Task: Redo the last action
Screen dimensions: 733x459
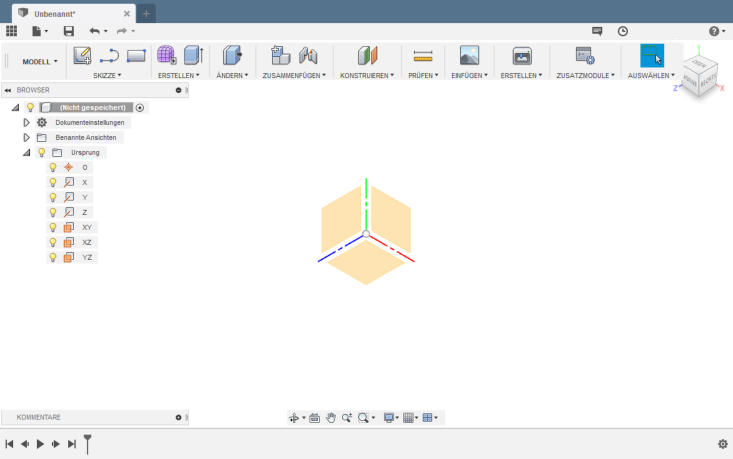Action: coord(122,31)
